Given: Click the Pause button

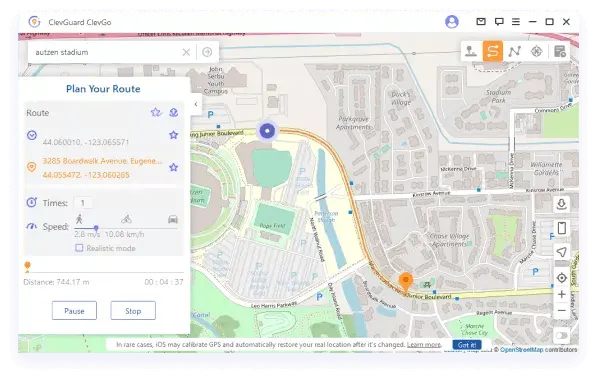Looking at the screenshot, I should point(74,311).
